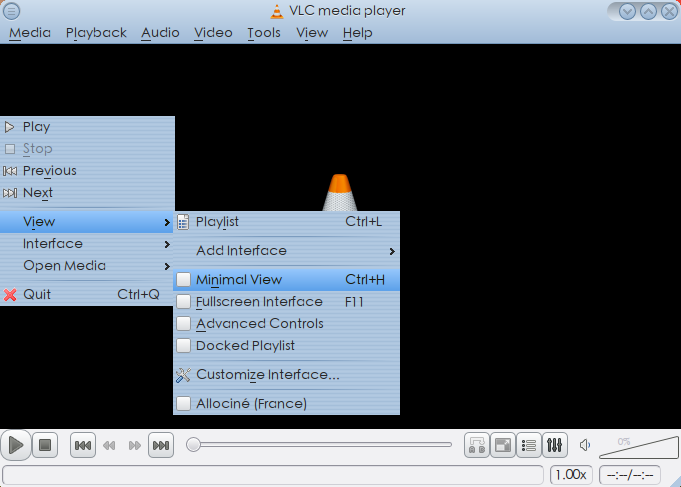This screenshot has height=487, width=681.
Task: Click the Customize Interface tools icon
Action: point(183,375)
